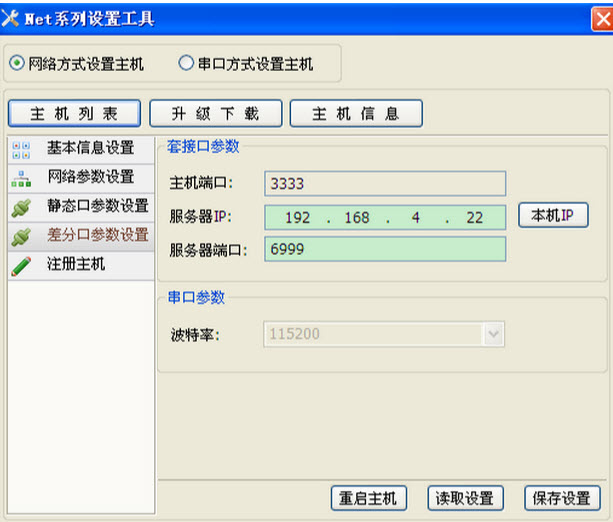Image resolution: width=613 pixels, height=522 pixels.
Task: Click the 168 octet of 服务器IP
Action: [357, 217]
